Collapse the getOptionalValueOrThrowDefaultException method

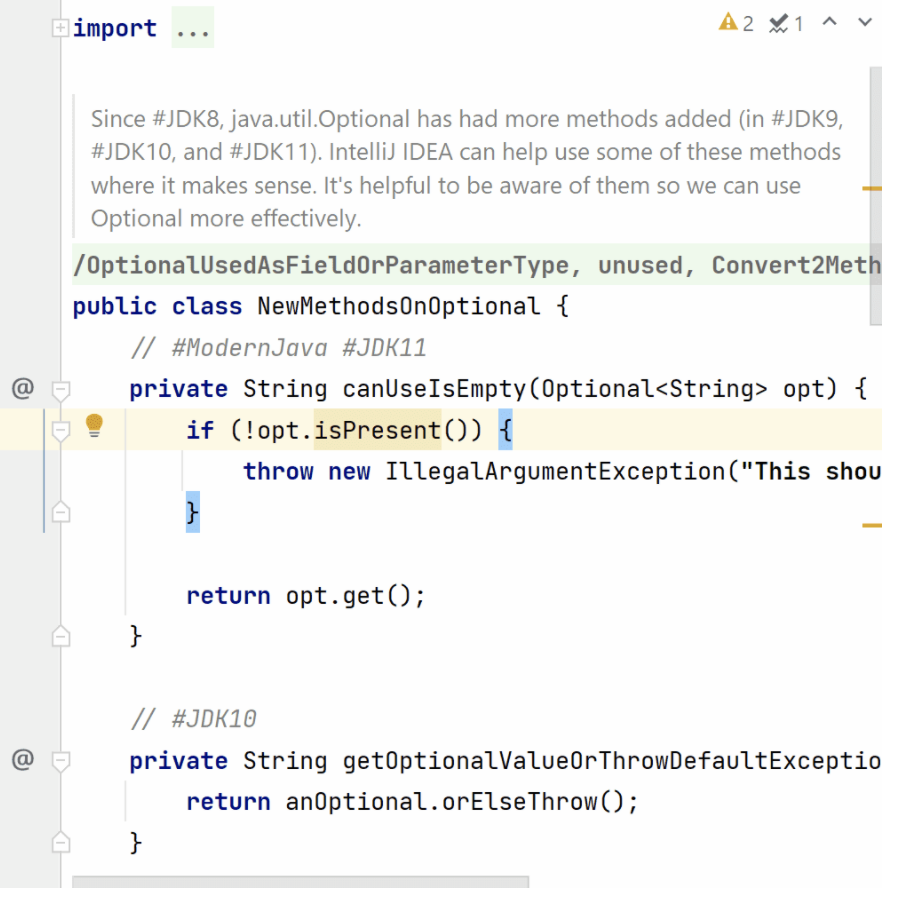coord(61,761)
